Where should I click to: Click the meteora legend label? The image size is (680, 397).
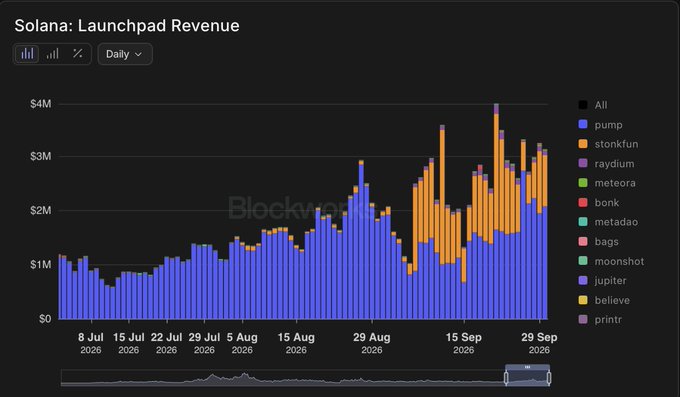[x=615, y=183]
